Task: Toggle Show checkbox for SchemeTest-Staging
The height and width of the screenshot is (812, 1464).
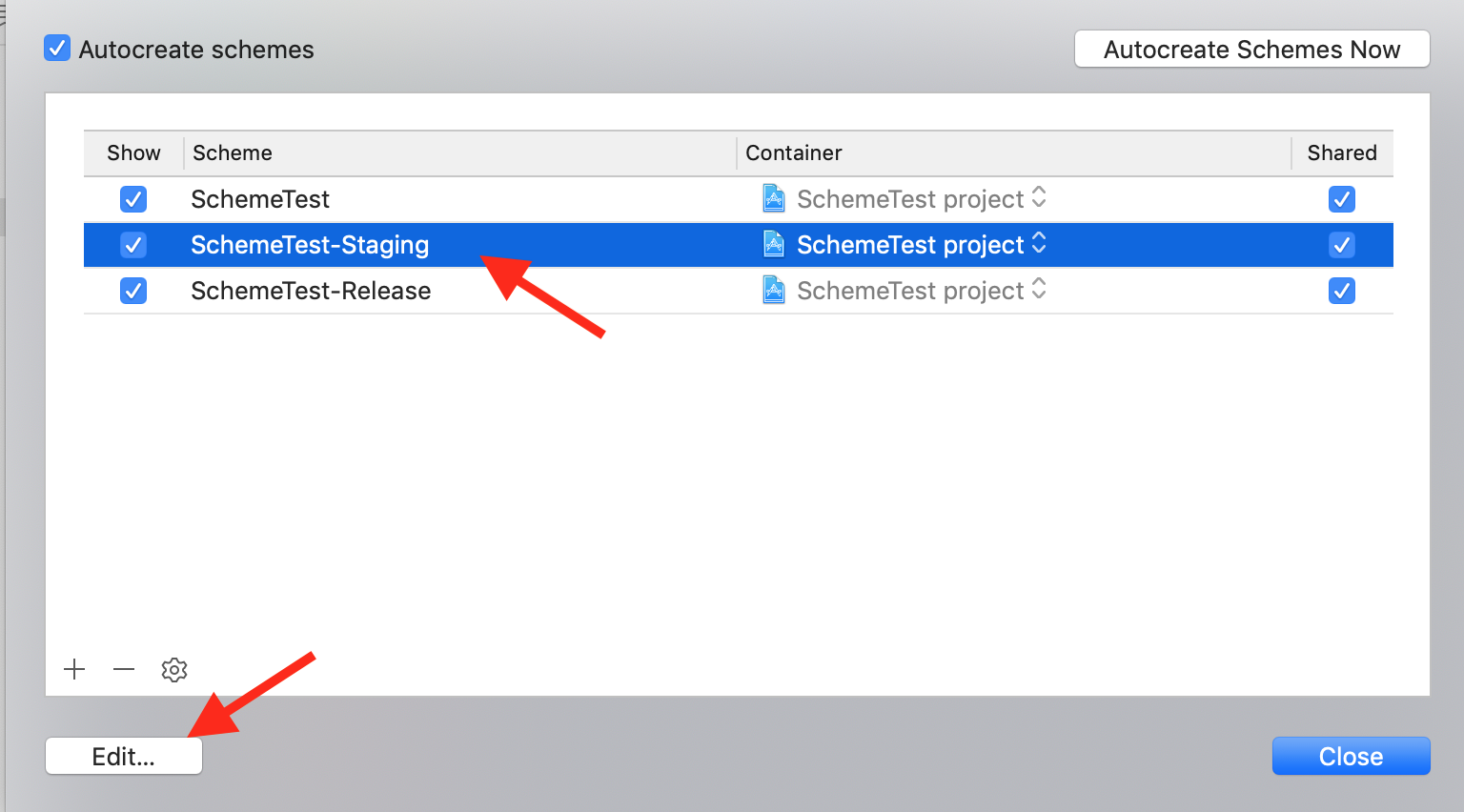Action: point(133,245)
